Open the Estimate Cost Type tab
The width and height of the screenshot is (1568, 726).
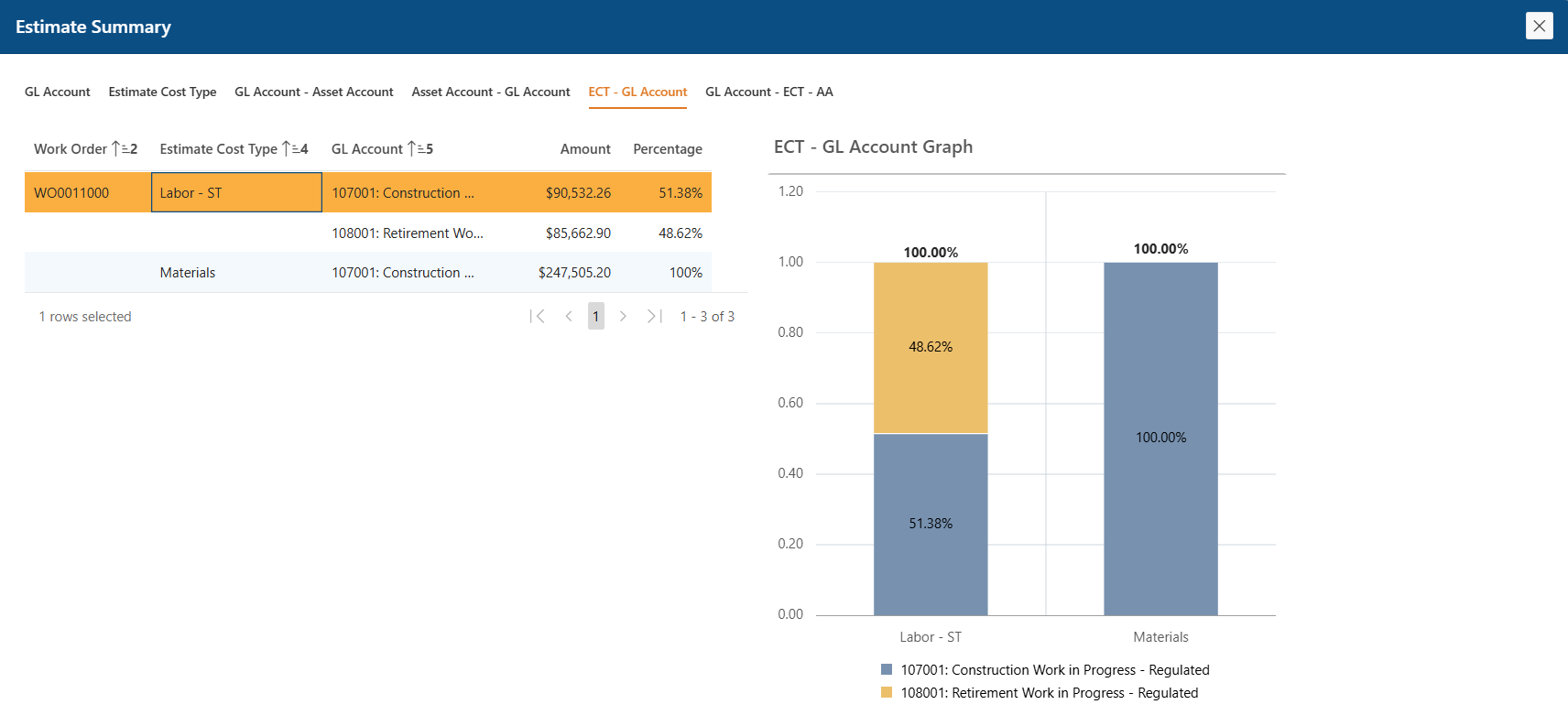pos(162,92)
